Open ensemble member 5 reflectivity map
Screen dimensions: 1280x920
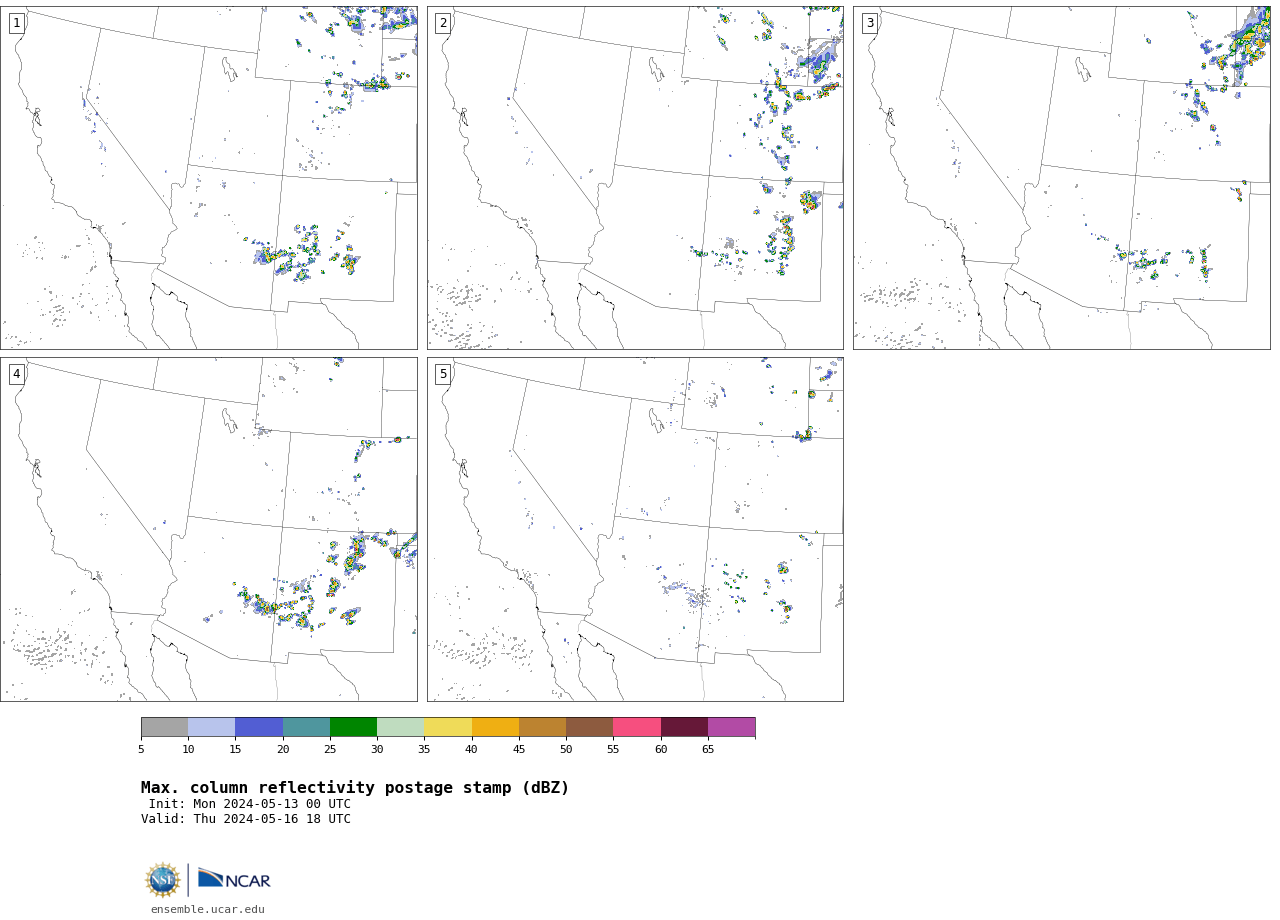tap(635, 530)
